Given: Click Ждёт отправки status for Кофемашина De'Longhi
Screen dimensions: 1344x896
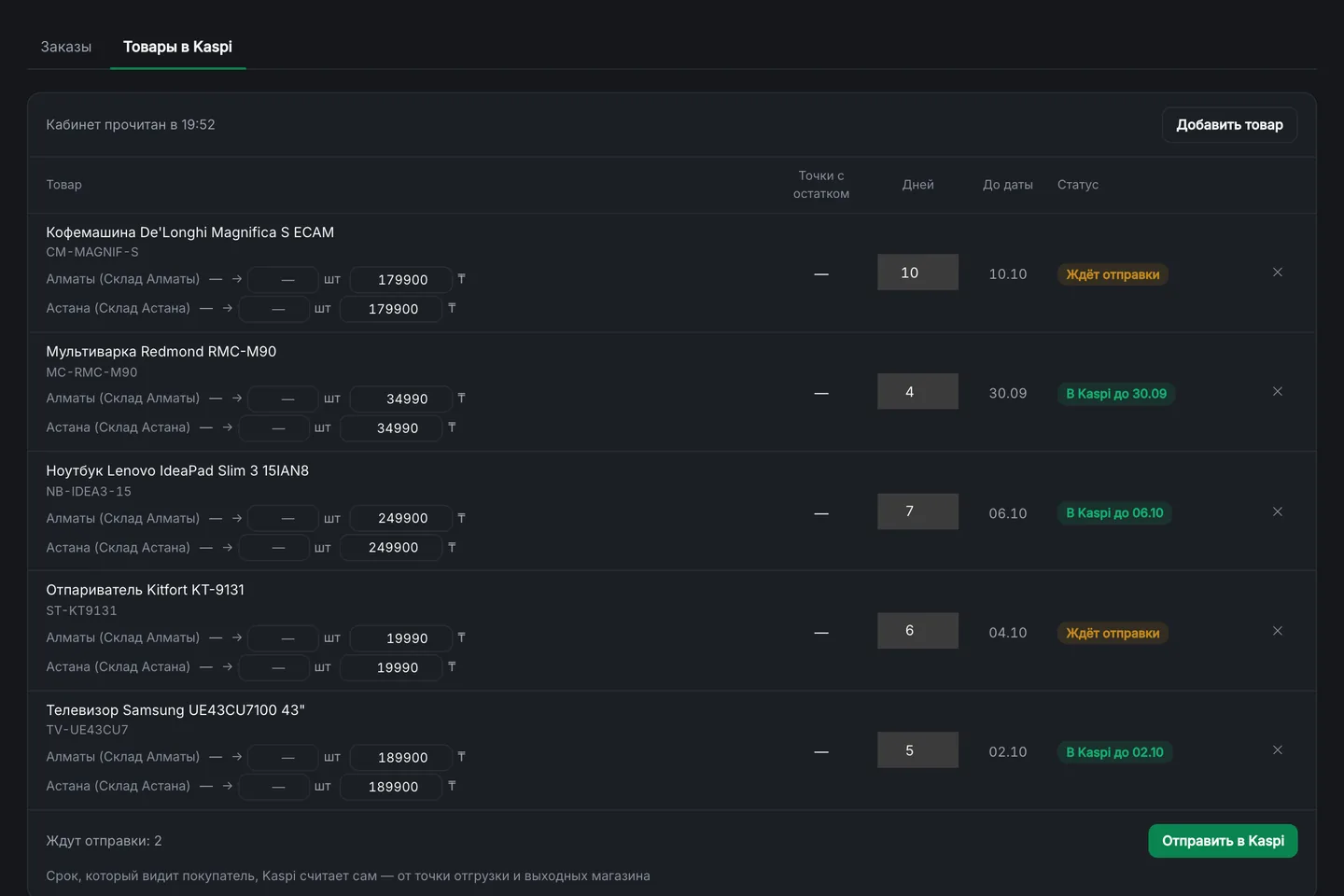Looking at the screenshot, I should [x=1113, y=274].
